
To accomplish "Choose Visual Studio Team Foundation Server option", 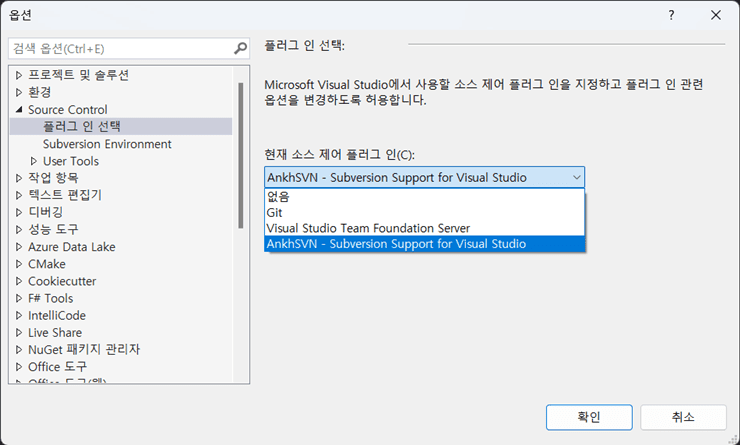I will coord(424,228).
